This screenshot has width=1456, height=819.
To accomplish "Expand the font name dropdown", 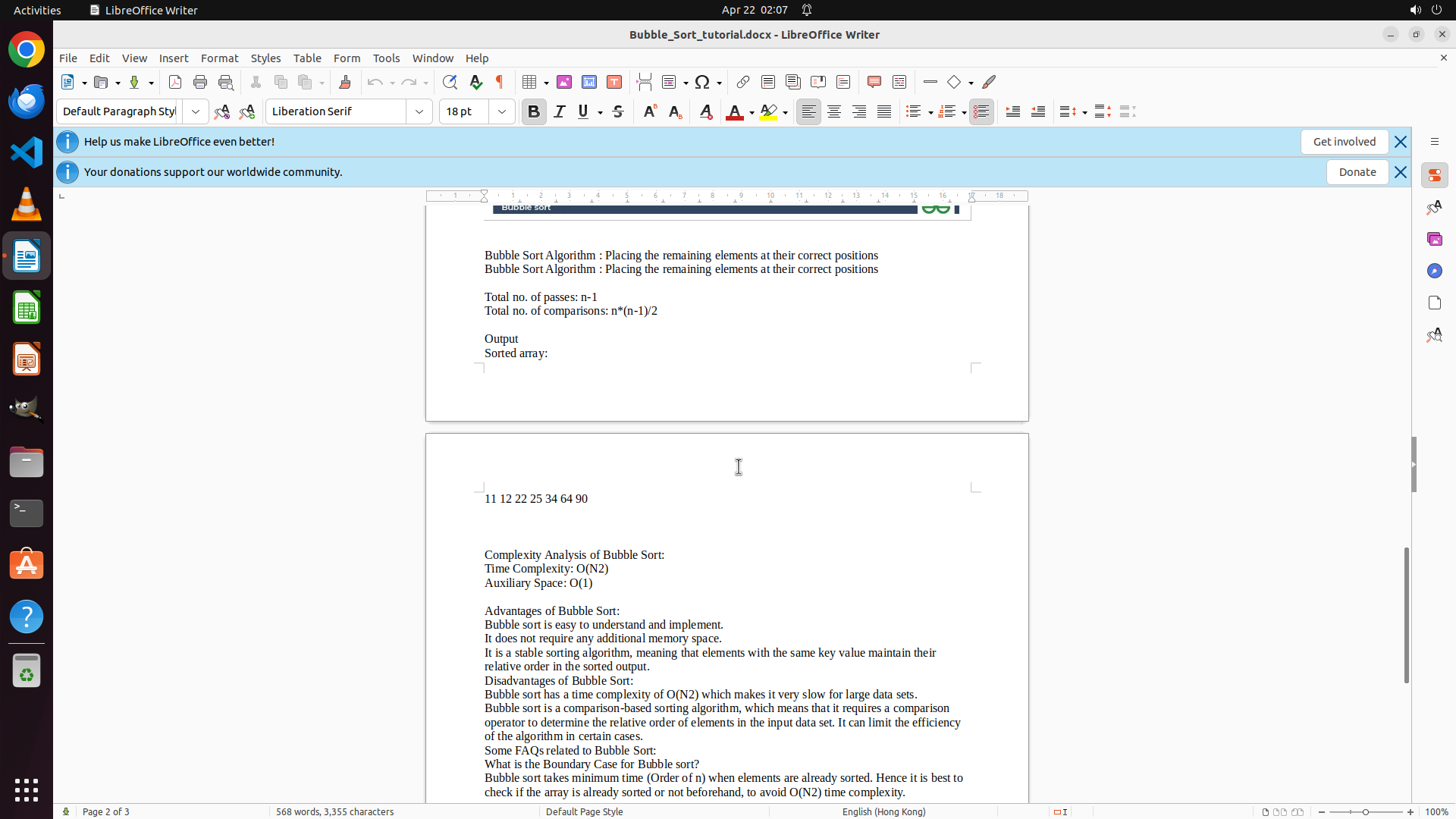I will coord(419,111).
